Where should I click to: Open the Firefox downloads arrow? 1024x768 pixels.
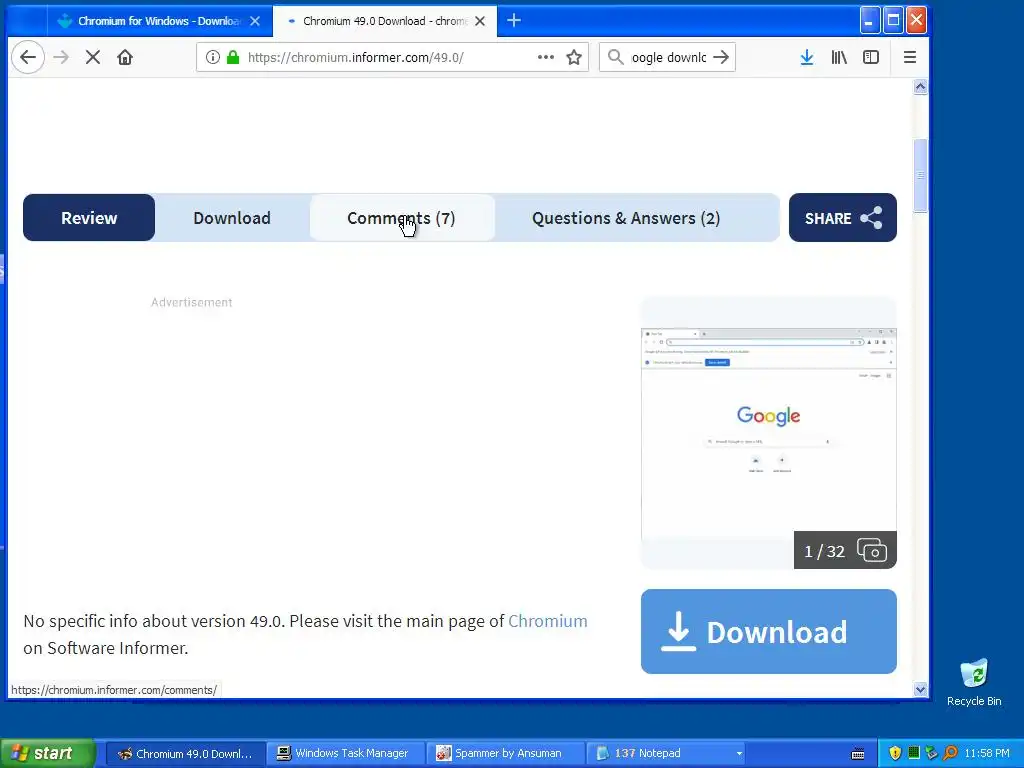pos(807,57)
